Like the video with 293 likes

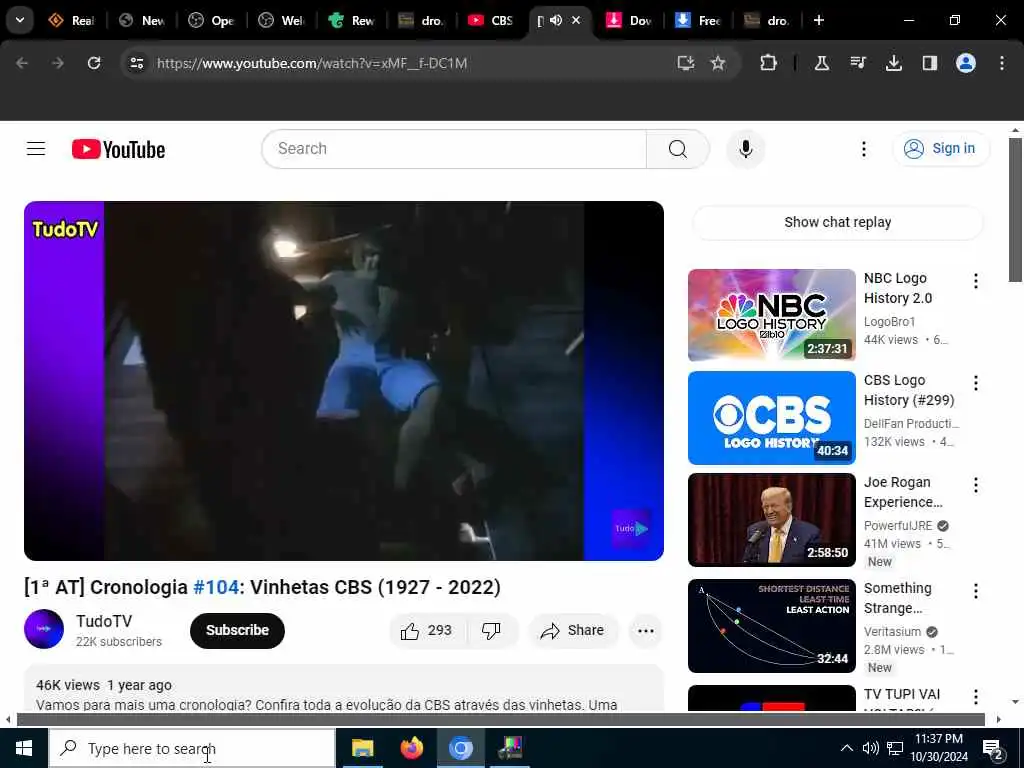pyautogui.click(x=428, y=631)
